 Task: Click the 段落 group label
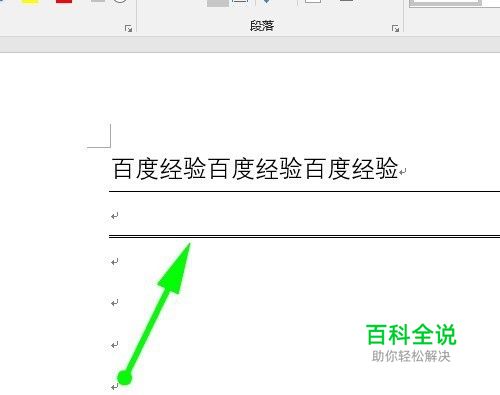coord(262,26)
